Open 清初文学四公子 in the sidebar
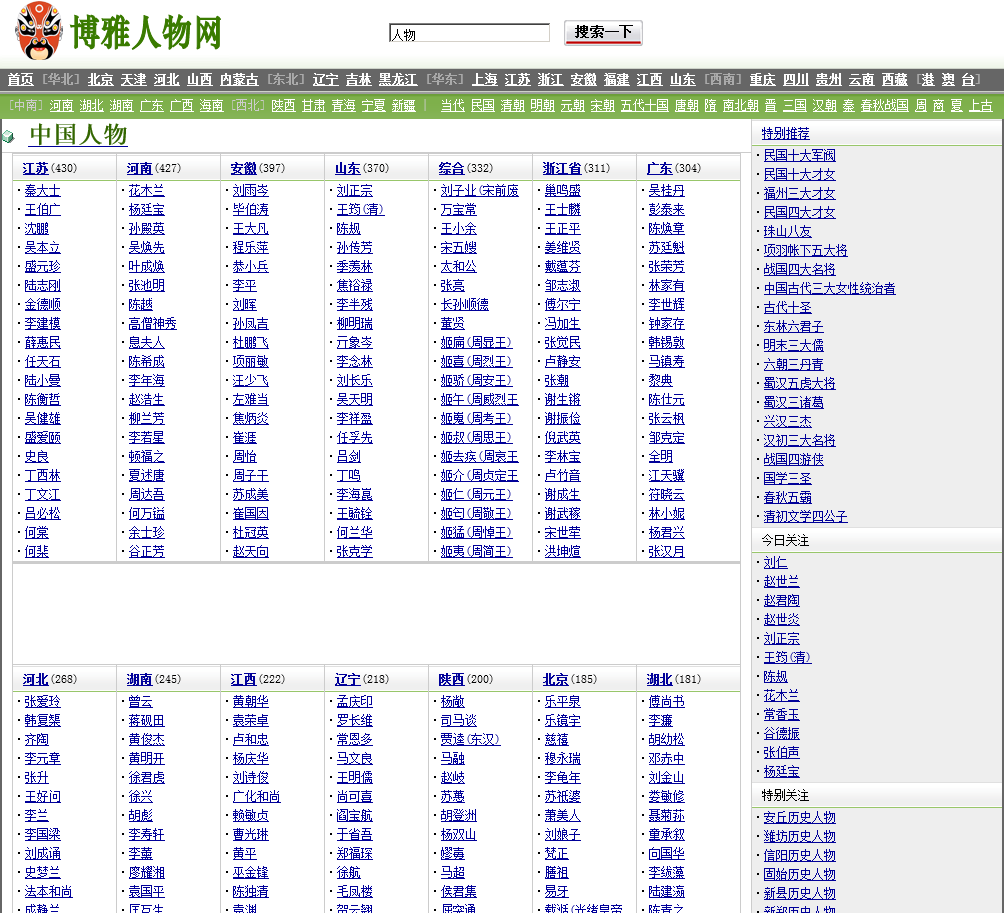The width and height of the screenshot is (1004, 913). [806, 517]
